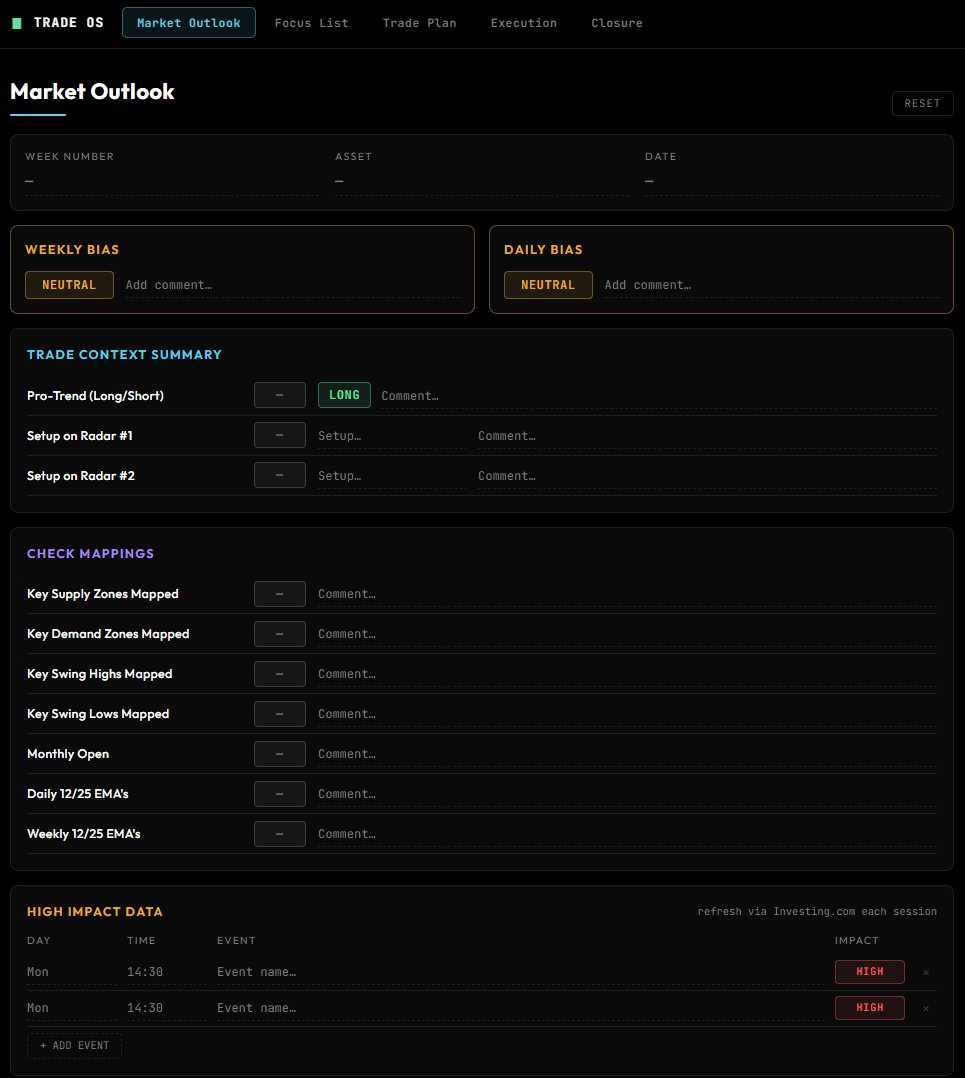The width and height of the screenshot is (965, 1078).
Task: Click the Trade Context Summary heading
Action: click(x=124, y=355)
